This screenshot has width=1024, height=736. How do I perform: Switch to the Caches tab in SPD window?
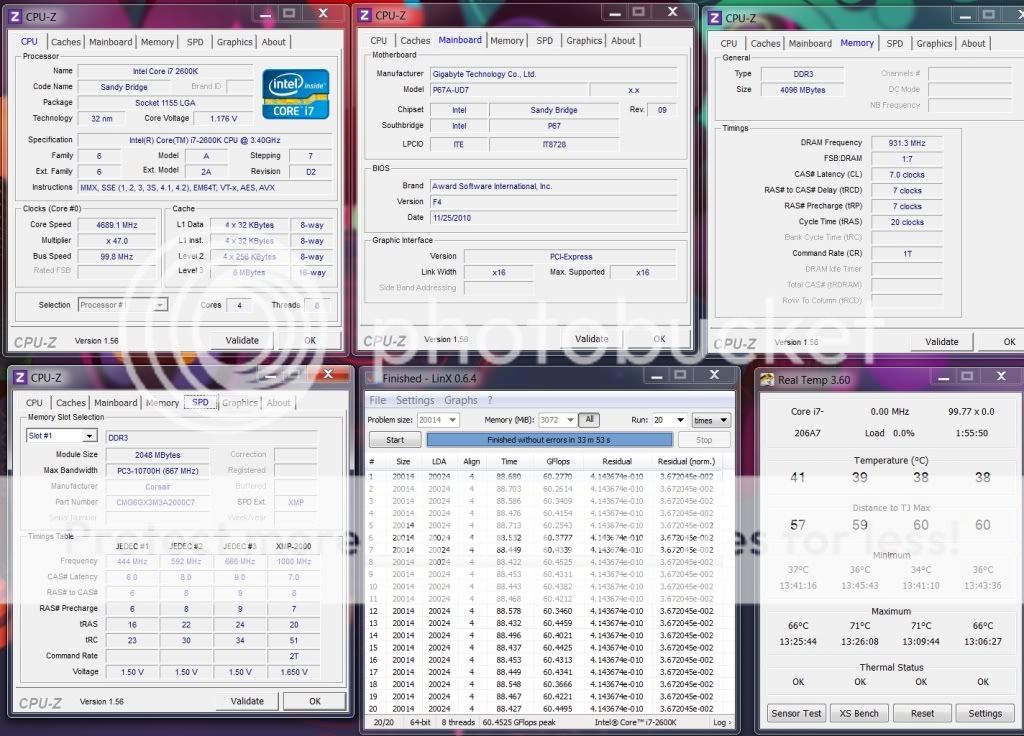tap(71, 403)
